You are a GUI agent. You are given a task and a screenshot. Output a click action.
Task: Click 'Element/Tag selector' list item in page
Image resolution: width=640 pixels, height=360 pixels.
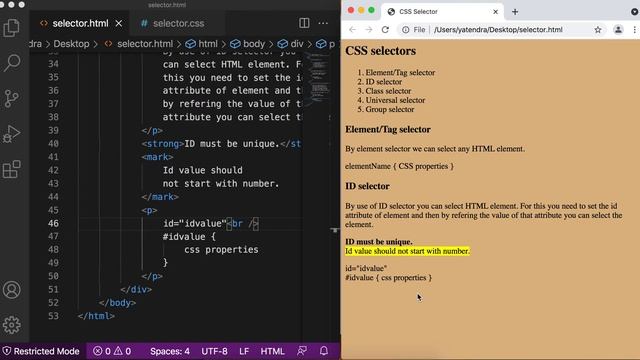(x=400, y=73)
